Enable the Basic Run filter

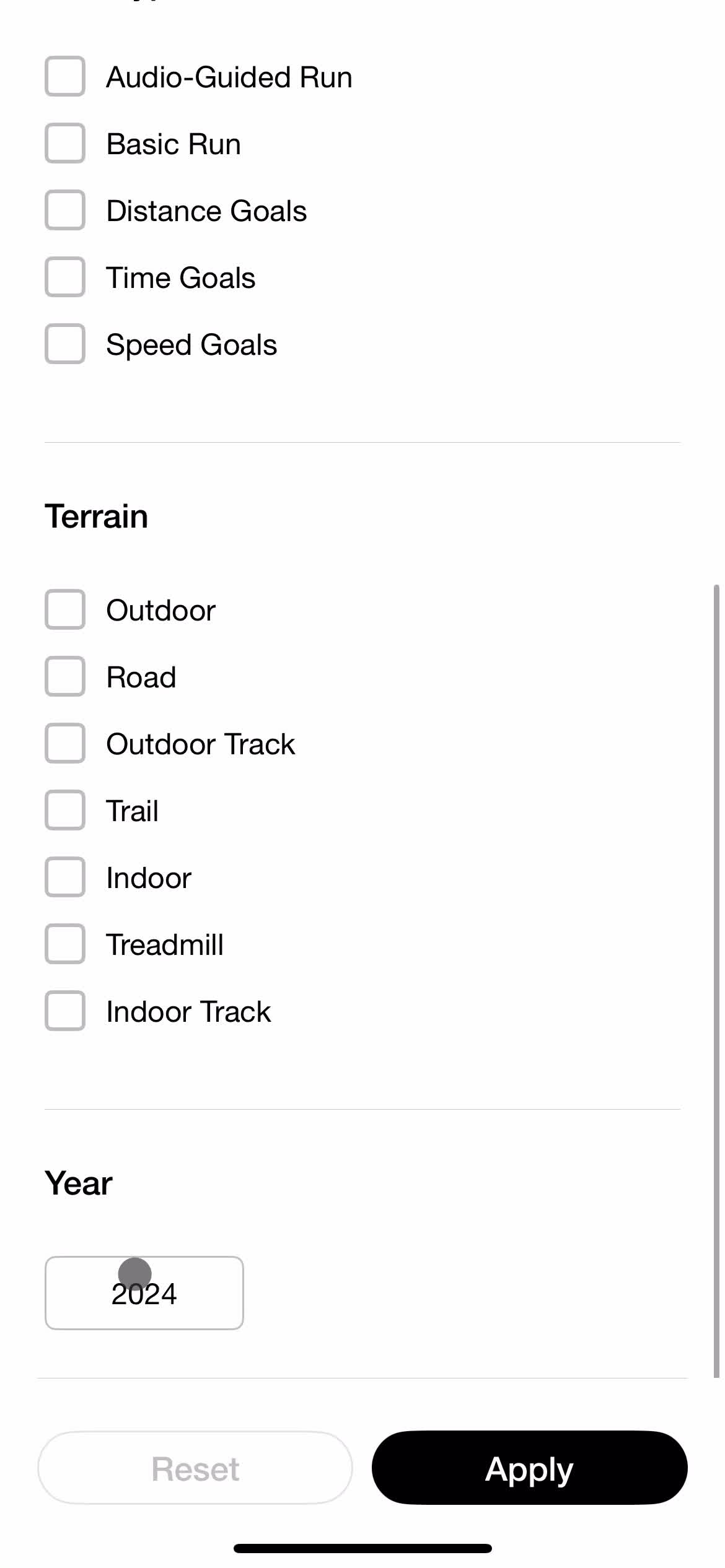[x=64, y=144]
